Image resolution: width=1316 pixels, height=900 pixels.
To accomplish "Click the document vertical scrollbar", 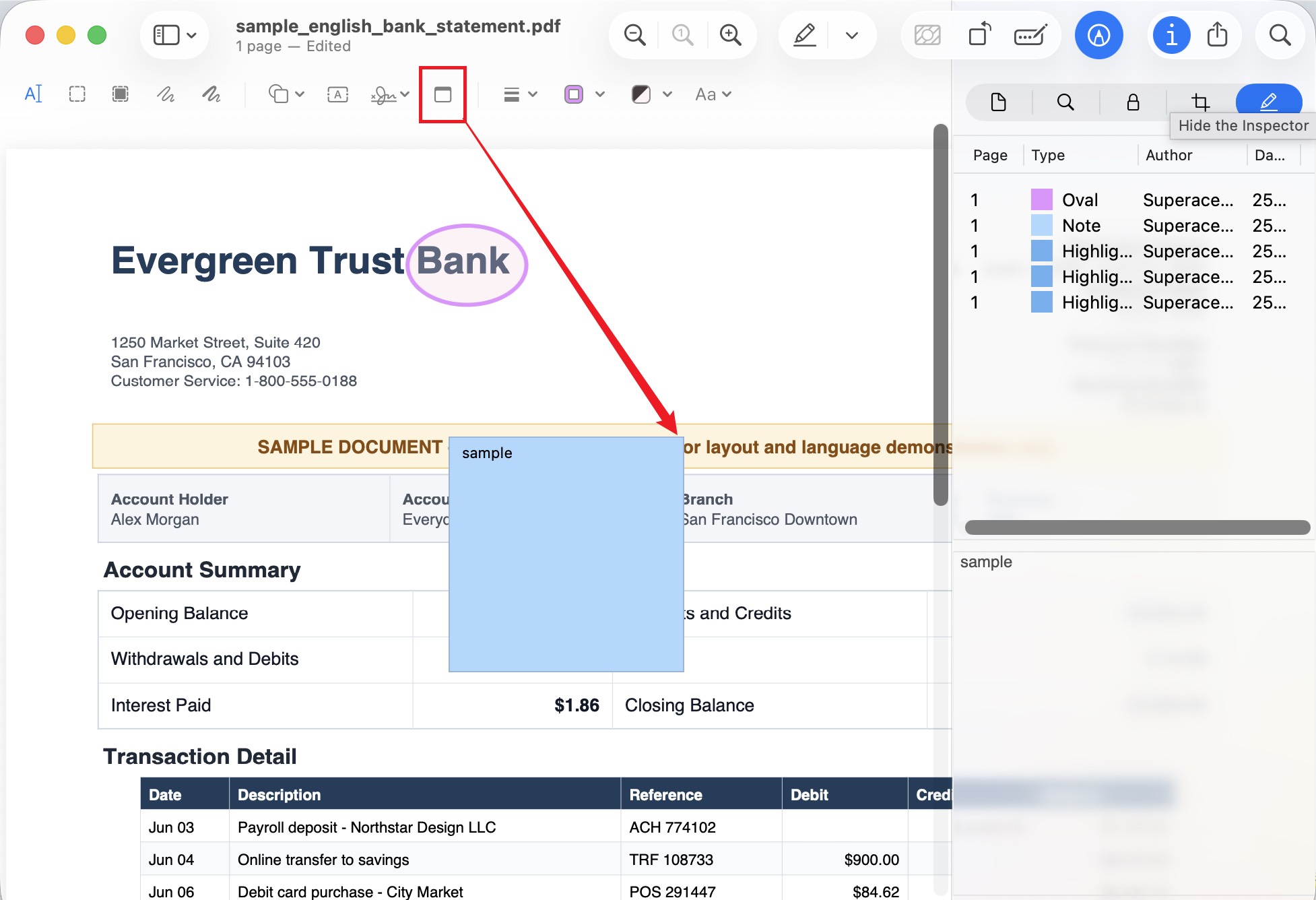I will coord(941,315).
